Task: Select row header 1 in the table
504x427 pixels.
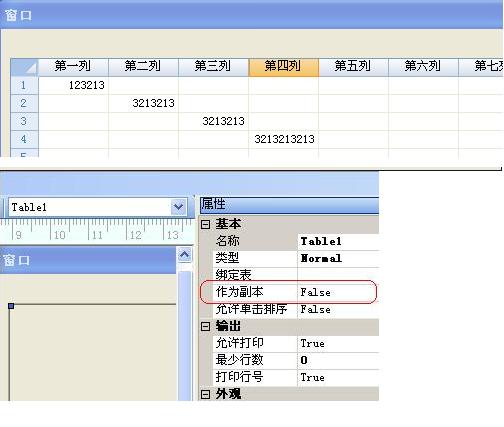Action: pyautogui.click(x=24, y=85)
